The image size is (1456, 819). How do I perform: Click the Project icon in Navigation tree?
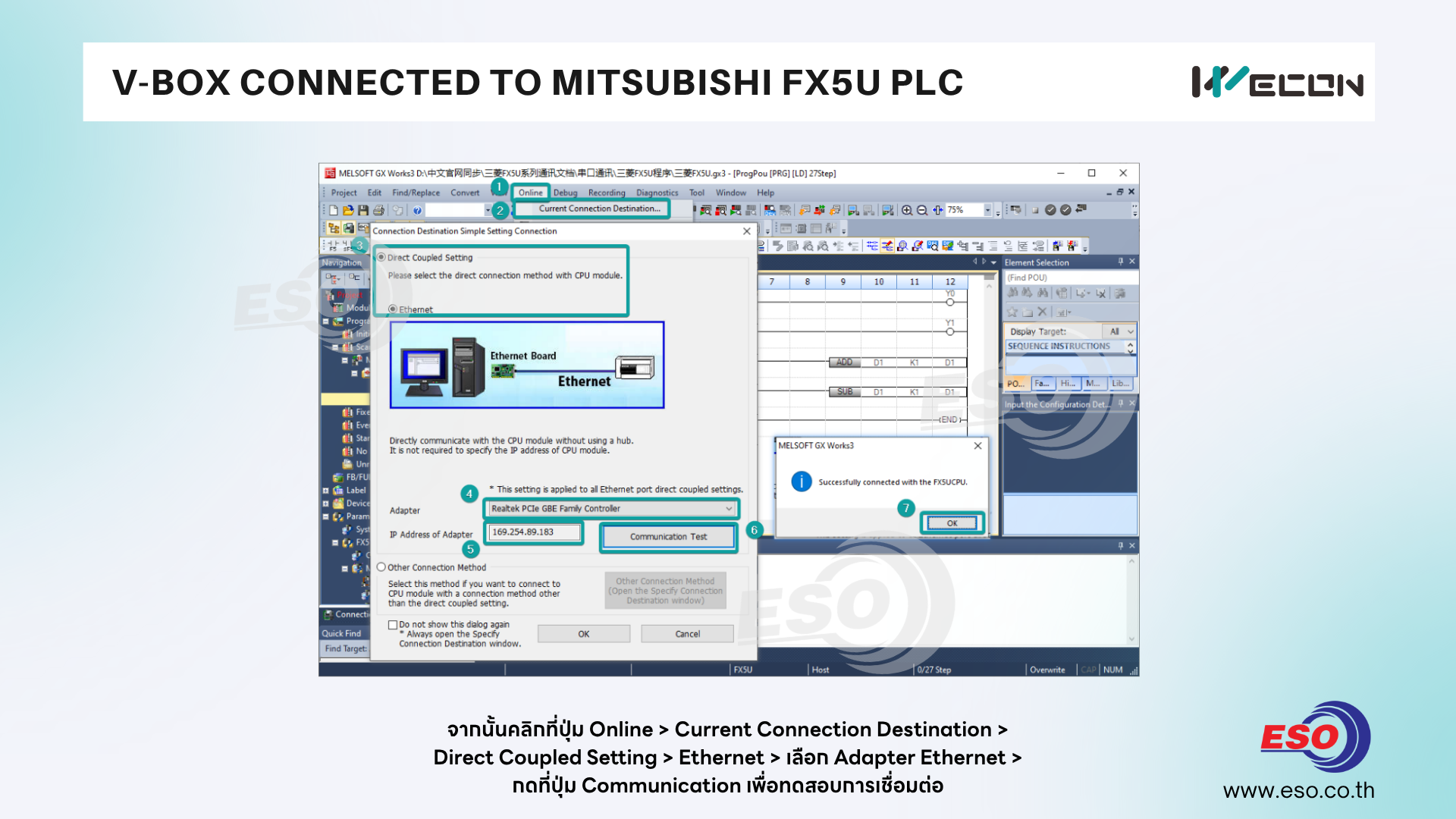click(x=331, y=295)
